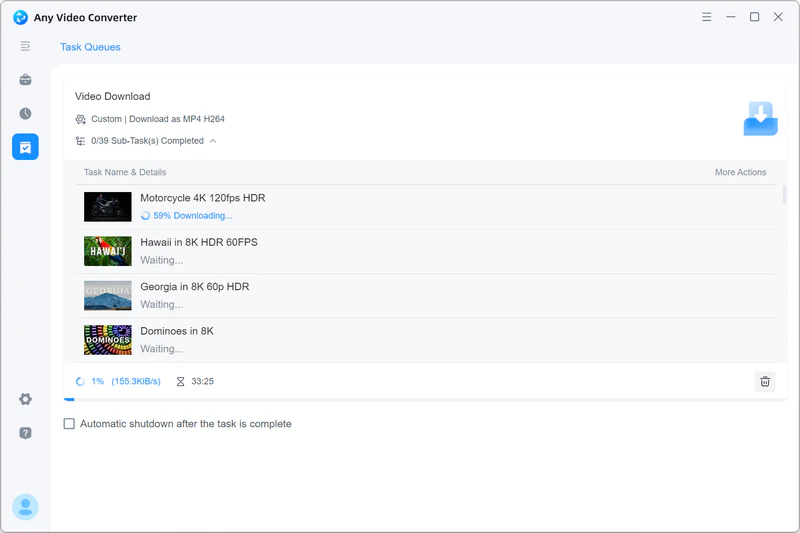The image size is (800, 533).
Task: Click the Task Queues tab heading
Action: pos(90,47)
